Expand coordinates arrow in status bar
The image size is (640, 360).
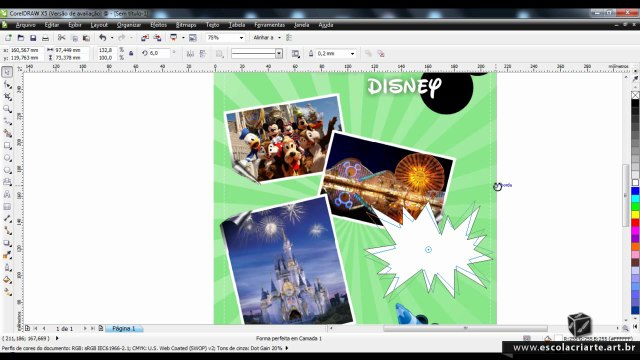57,338
